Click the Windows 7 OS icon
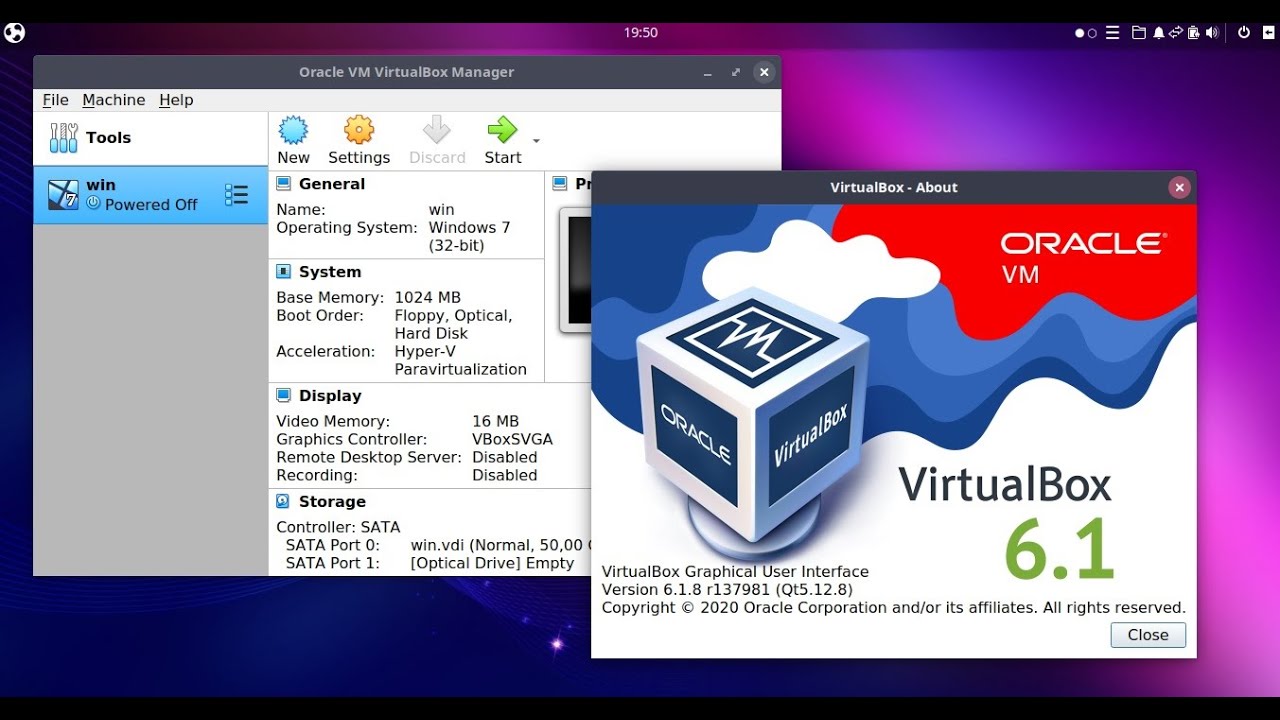This screenshot has width=1280, height=720. (63, 195)
